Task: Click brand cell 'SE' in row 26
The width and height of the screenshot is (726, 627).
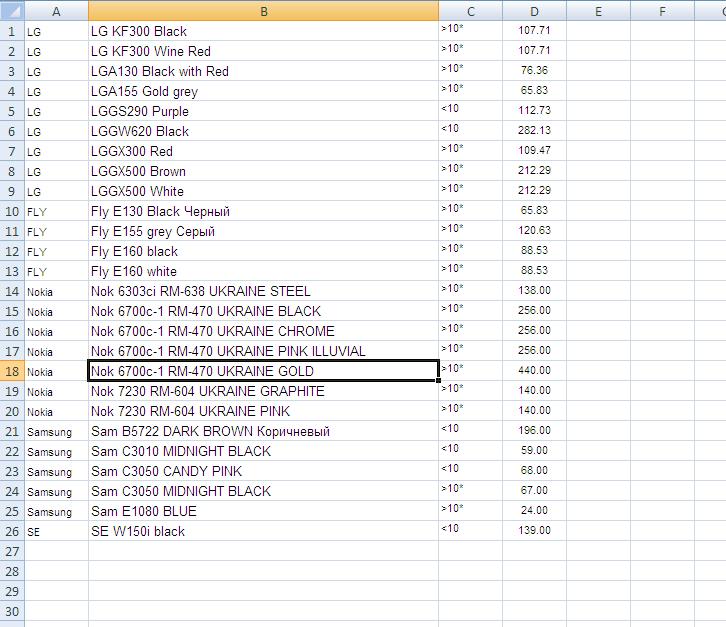Action: pos(56,531)
